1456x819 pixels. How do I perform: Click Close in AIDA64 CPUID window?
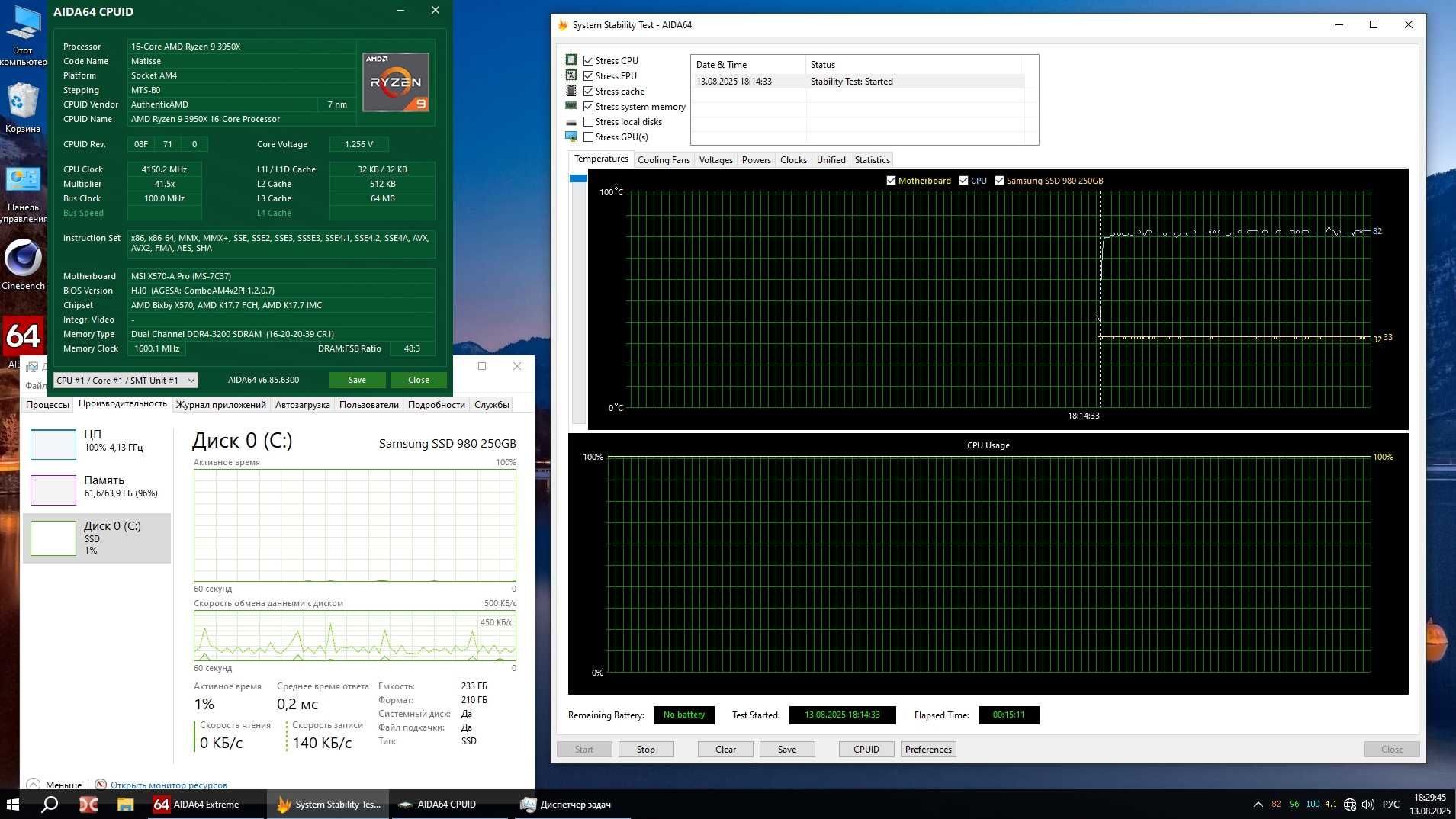click(x=419, y=380)
